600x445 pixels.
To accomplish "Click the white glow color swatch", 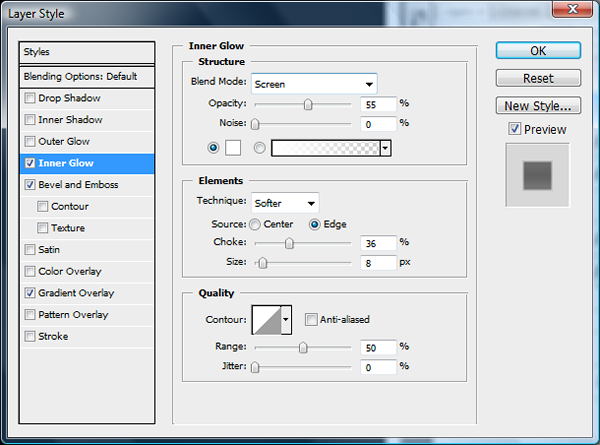I will pyautogui.click(x=232, y=147).
